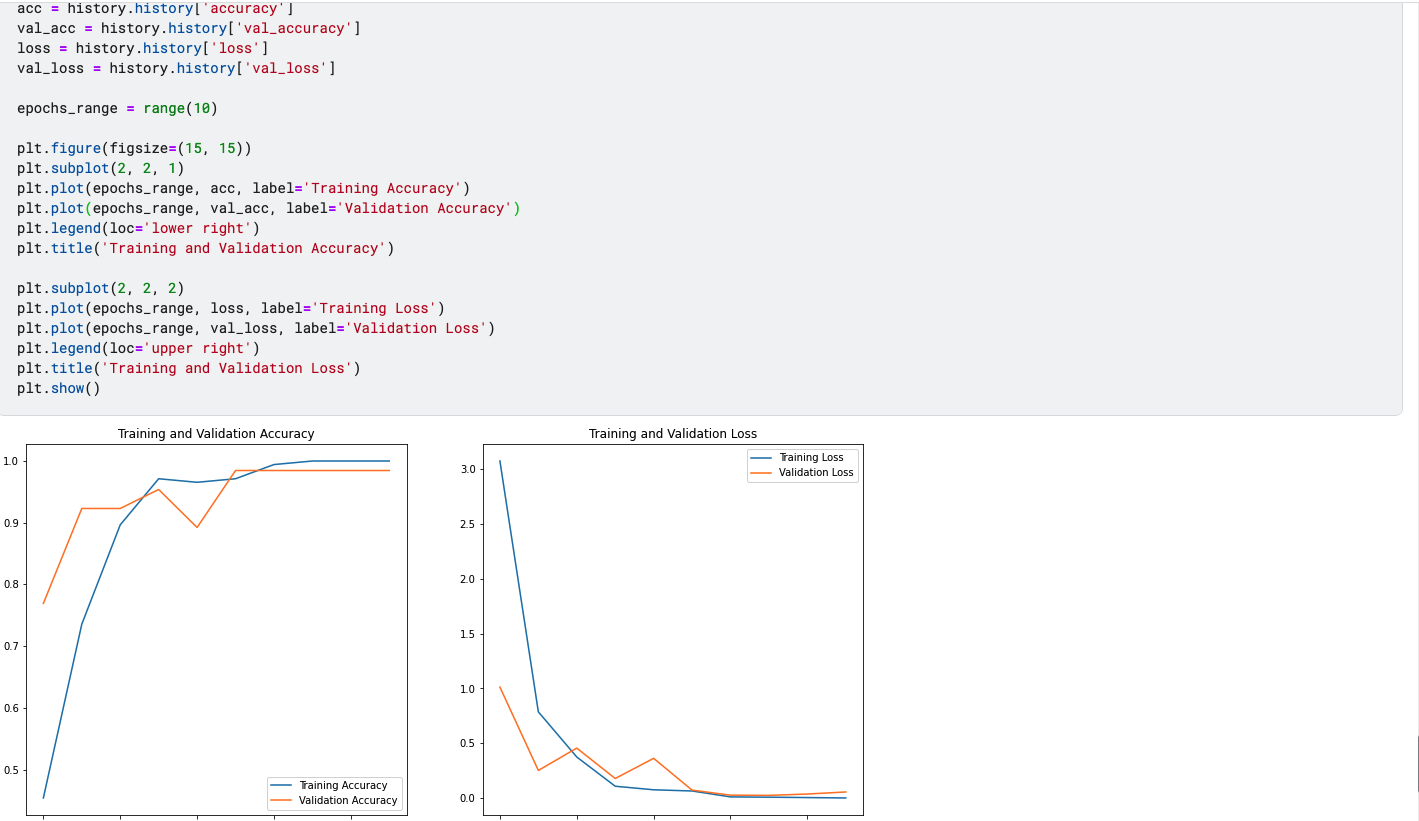
Task: Click the plt.plot line labeled 'Training Loss'
Action: (230, 308)
